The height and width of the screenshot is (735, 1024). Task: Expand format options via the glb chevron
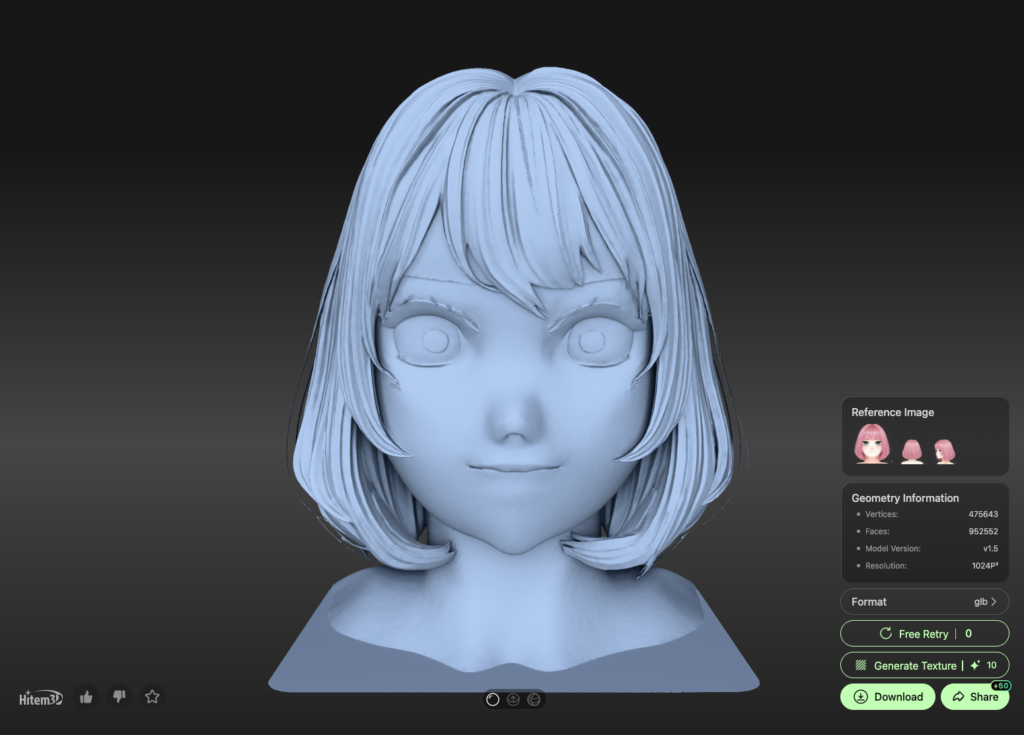coord(994,602)
